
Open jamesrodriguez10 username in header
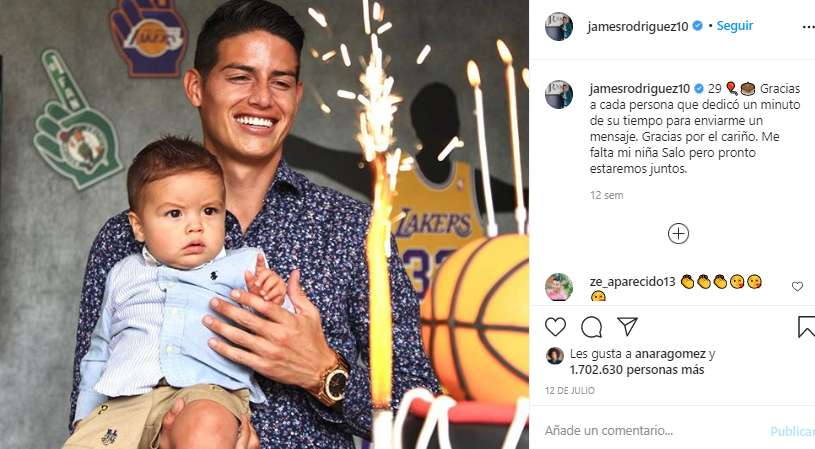[x=638, y=27]
